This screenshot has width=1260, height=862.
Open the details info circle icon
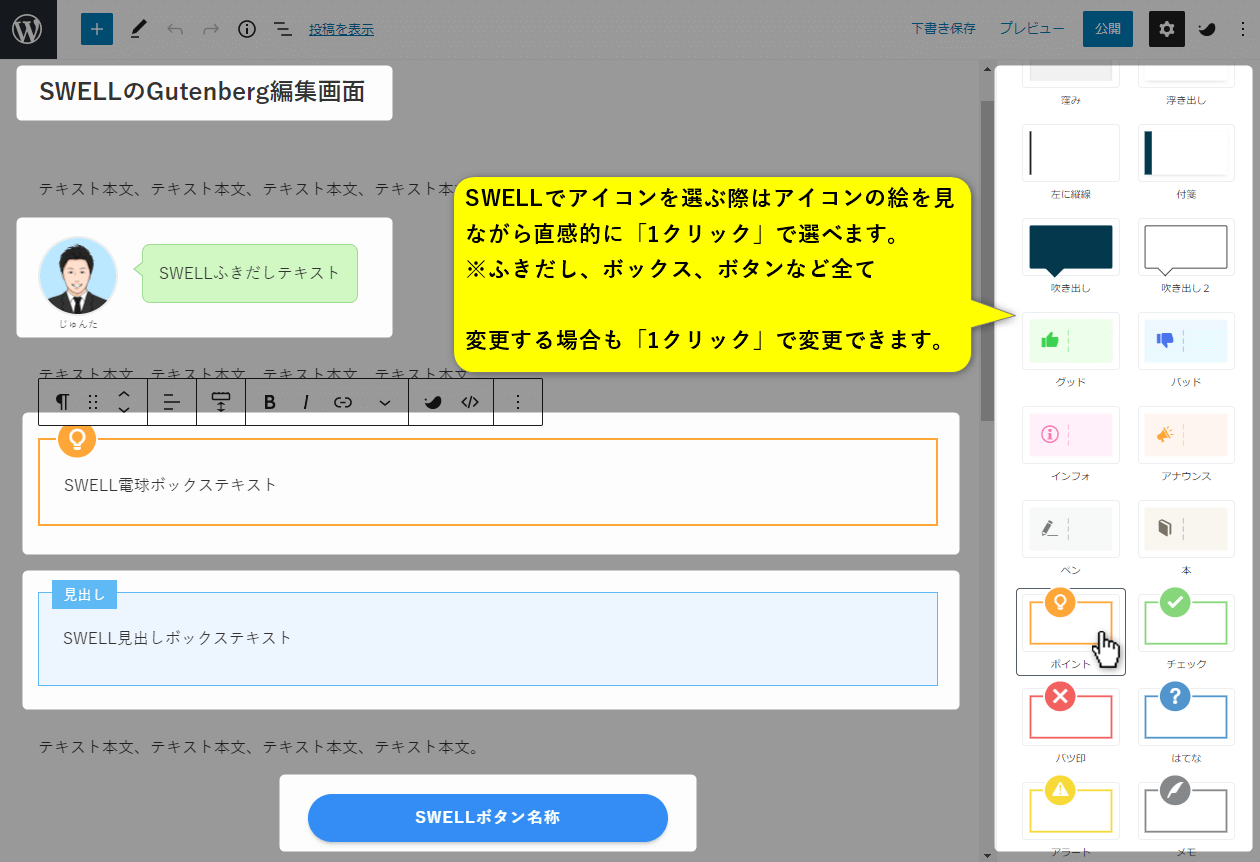tap(247, 29)
